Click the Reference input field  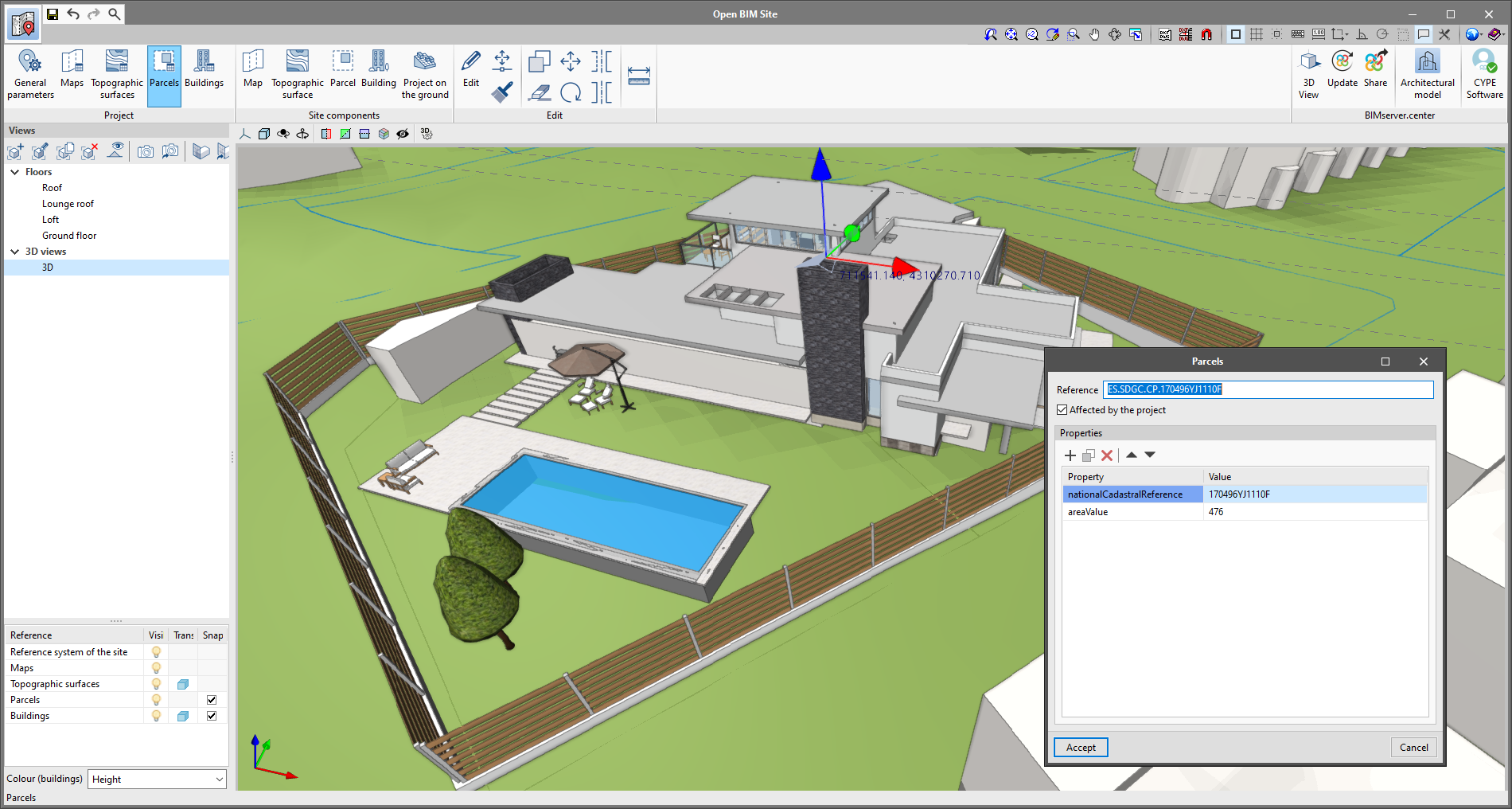click(x=1268, y=389)
